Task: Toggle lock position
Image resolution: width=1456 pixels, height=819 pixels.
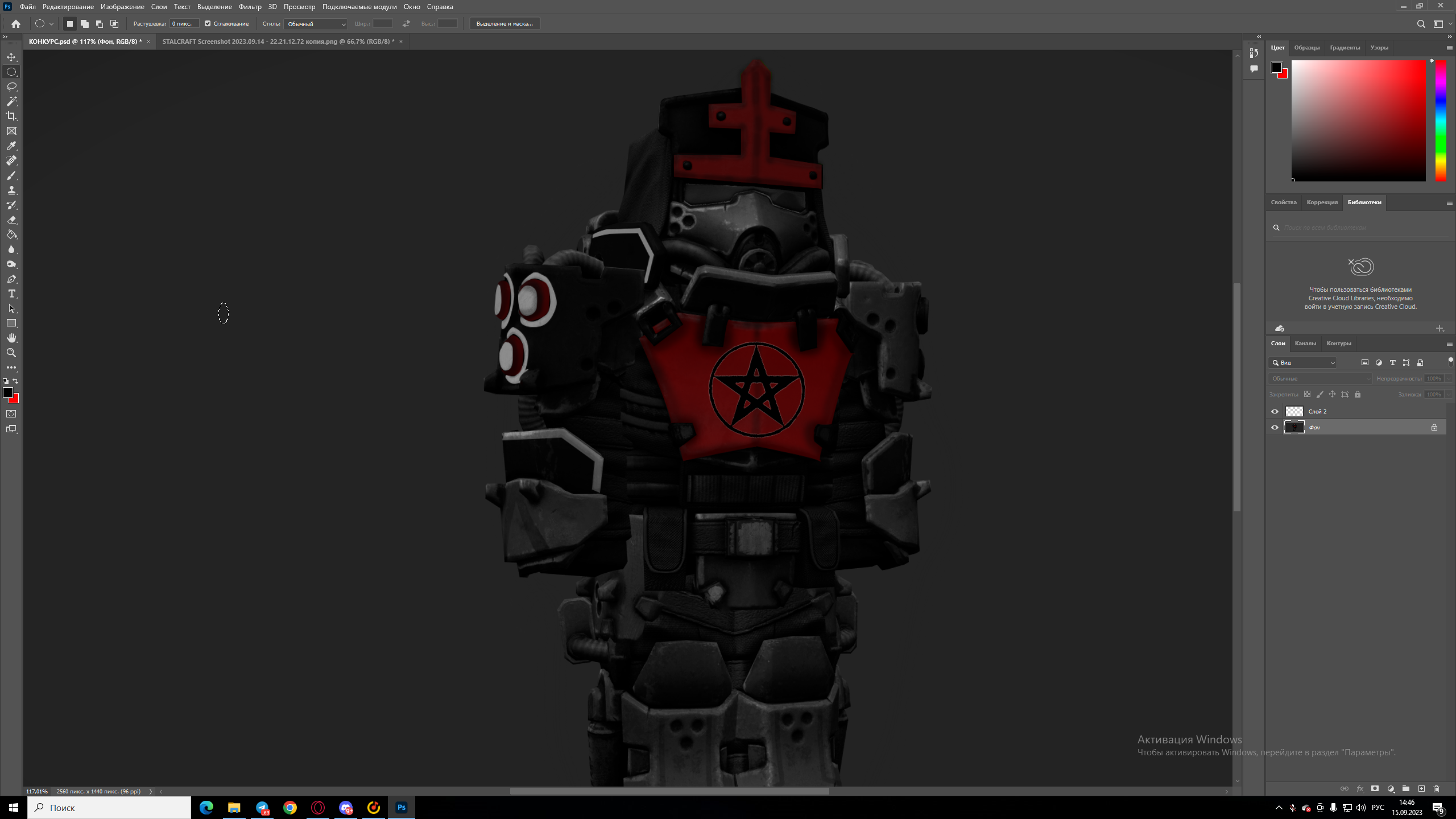Action: click(1332, 394)
